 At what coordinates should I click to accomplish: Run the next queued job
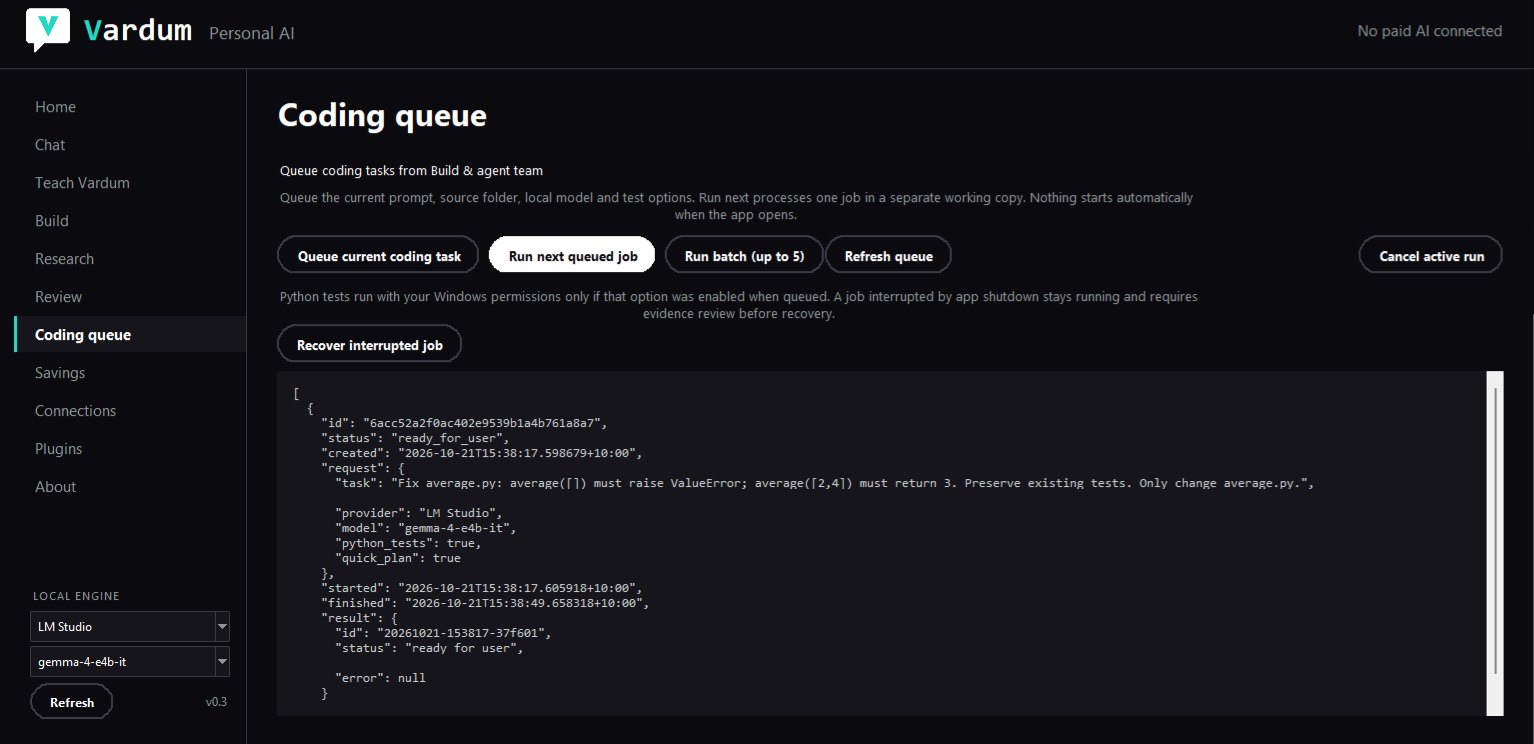point(573,256)
